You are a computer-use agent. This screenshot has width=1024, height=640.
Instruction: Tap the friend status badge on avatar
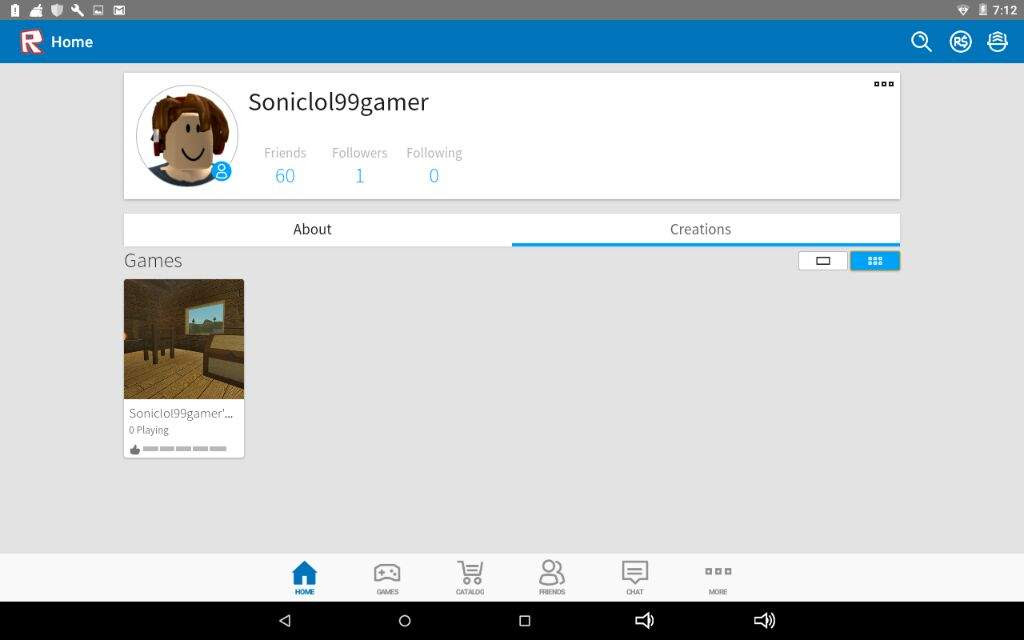221,172
